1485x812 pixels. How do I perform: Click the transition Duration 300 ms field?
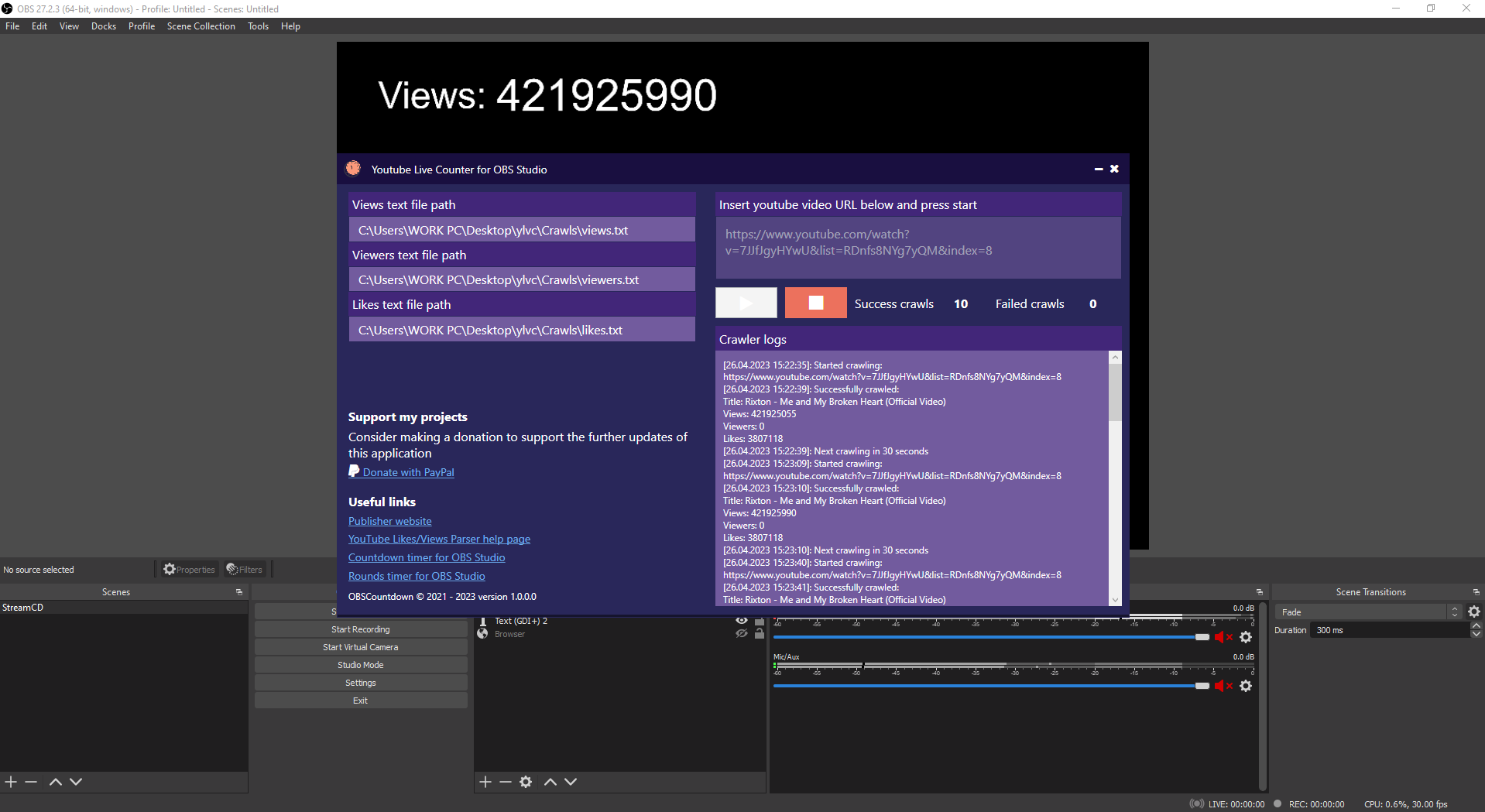1390,630
